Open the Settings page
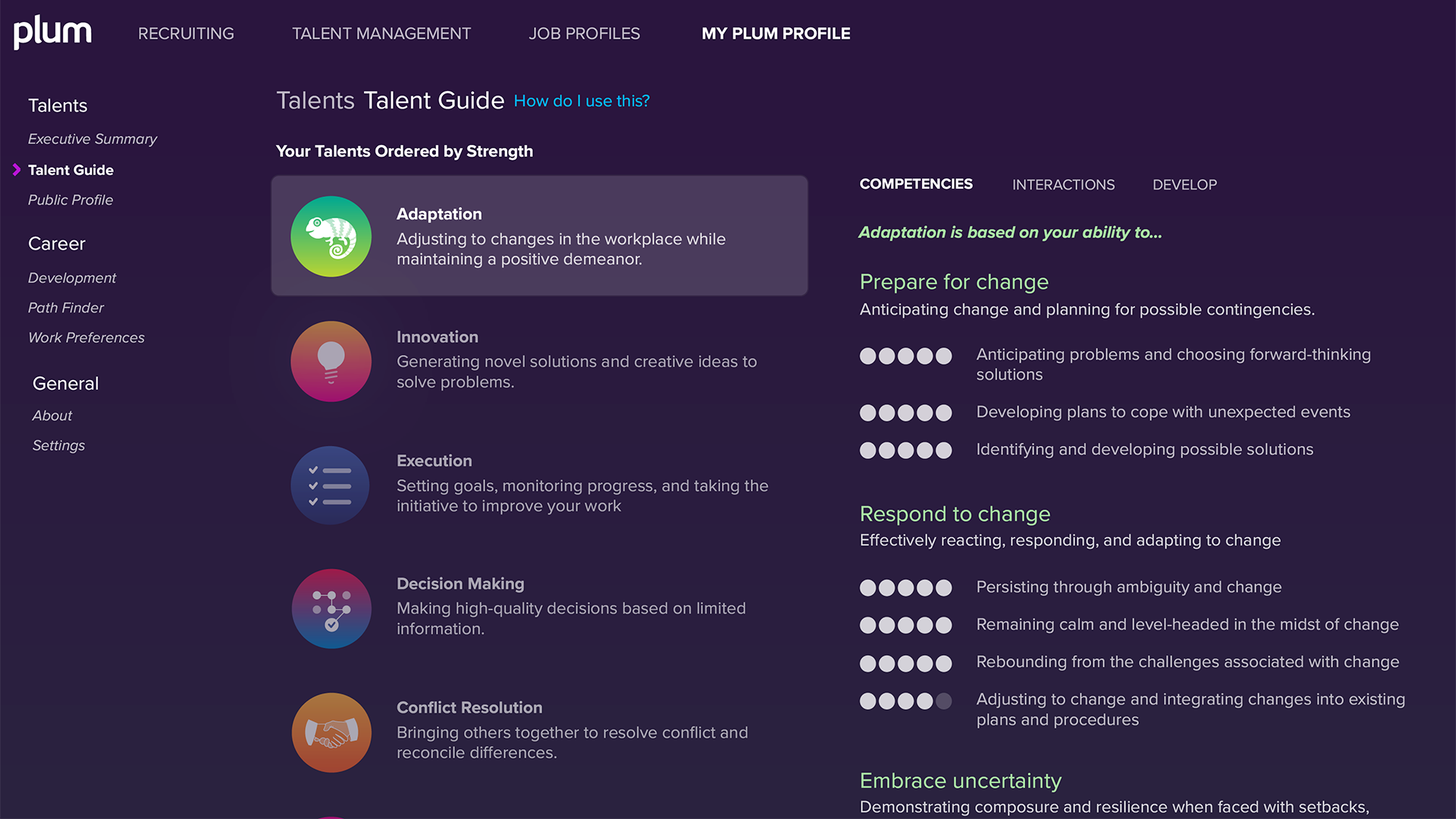 (x=58, y=445)
